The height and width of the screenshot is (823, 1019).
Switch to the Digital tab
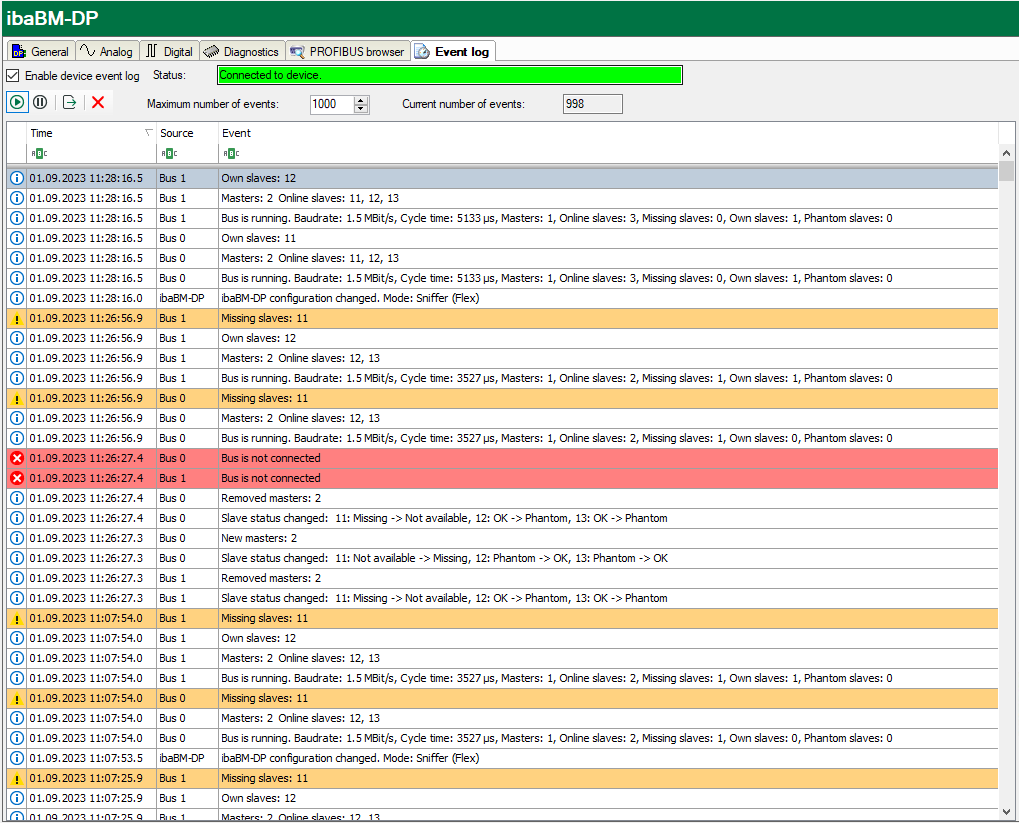coord(169,51)
